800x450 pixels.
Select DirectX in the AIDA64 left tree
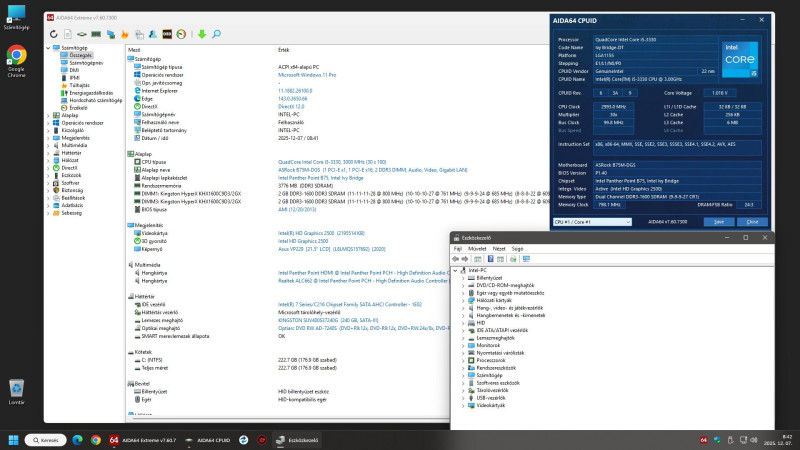(x=70, y=168)
